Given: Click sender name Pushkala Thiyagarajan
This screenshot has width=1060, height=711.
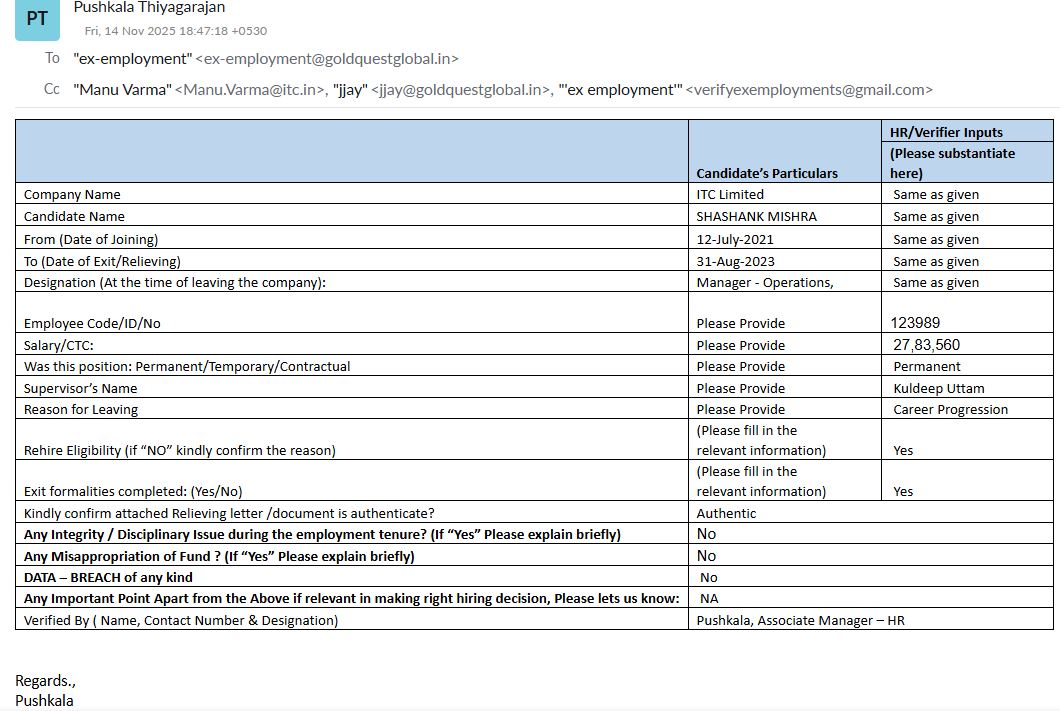Looking at the screenshot, I should [149, 7].
